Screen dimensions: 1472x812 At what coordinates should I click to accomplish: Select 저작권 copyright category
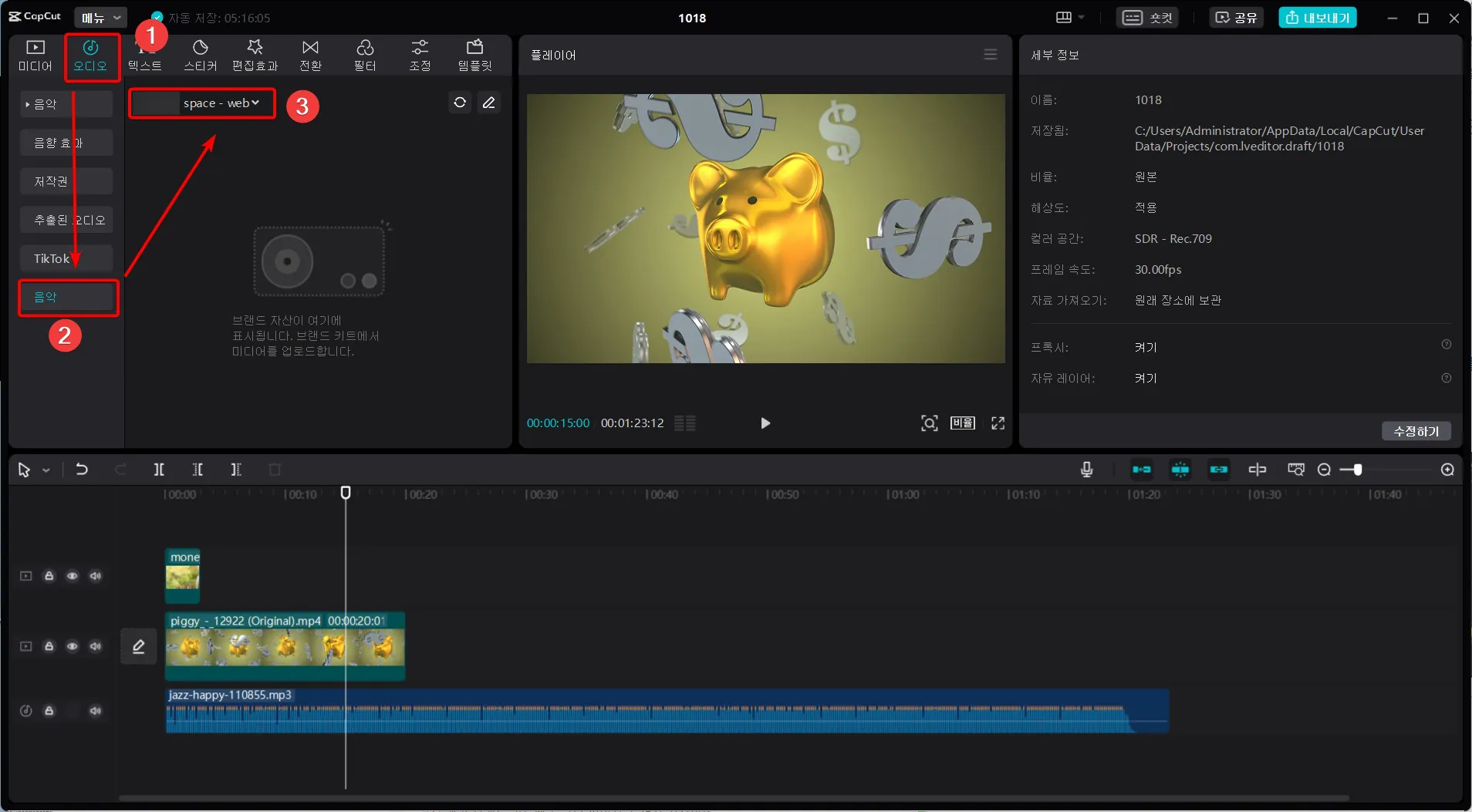[66, 181]
